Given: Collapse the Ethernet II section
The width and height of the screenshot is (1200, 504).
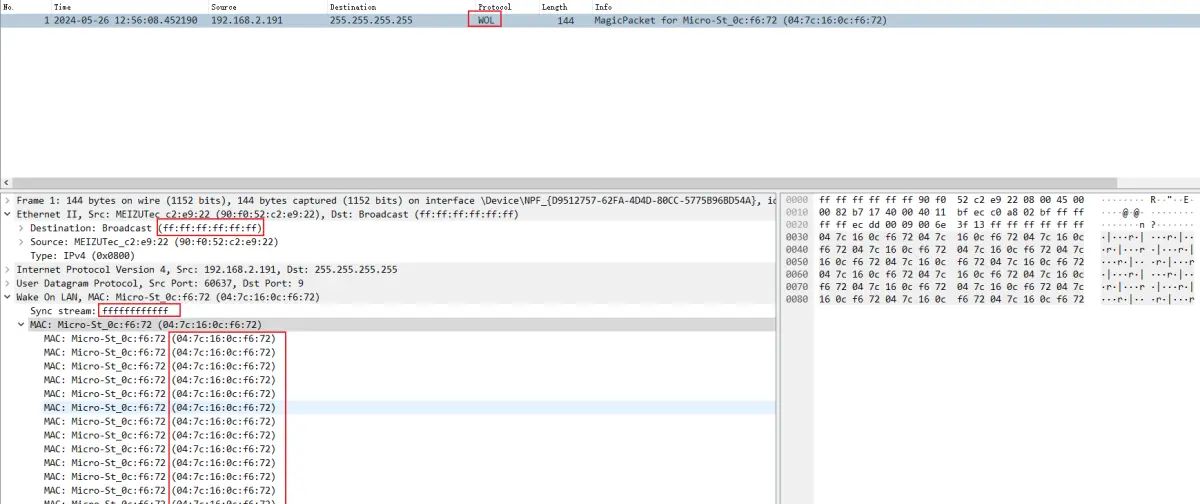Looking at the screenshot, I should (8, 215).
